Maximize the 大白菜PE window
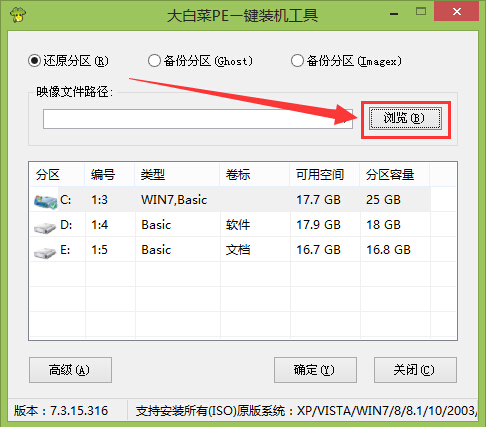The height and width of the screenshot is (427, 486). pyautogui.click(x=421, y=12)
